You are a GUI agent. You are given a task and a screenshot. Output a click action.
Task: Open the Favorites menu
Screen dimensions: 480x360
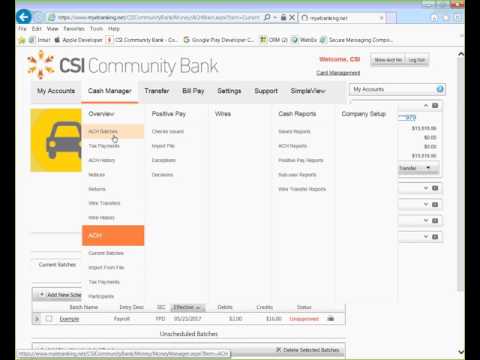pos(74,29)
